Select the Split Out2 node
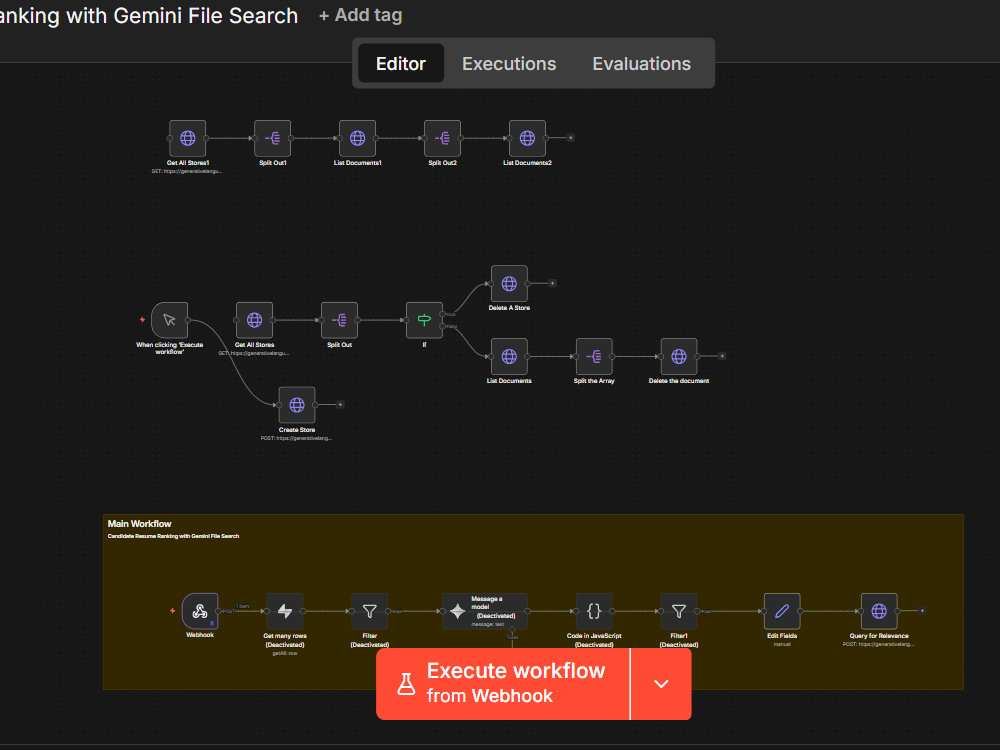The height and width of the screenshot is (750, 1000). pos(442,138)
